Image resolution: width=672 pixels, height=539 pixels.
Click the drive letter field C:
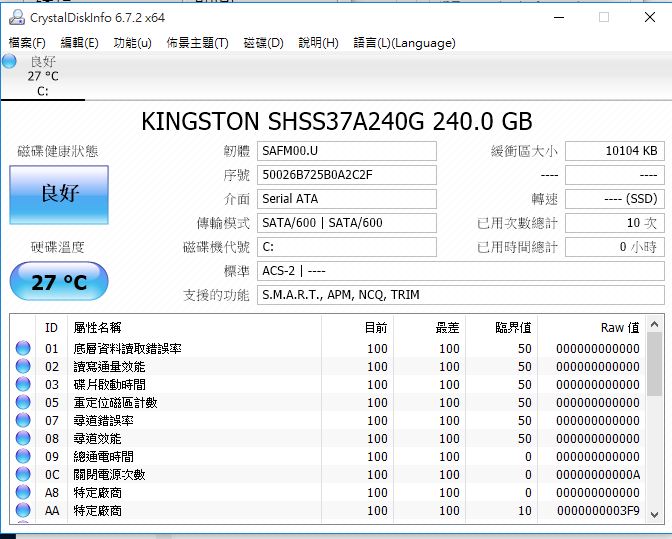point(347,247)
